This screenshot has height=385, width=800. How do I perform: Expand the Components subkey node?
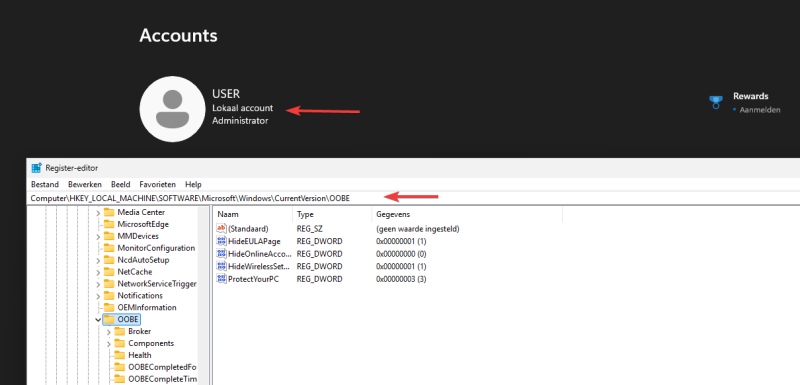click(x=109, y=344)
